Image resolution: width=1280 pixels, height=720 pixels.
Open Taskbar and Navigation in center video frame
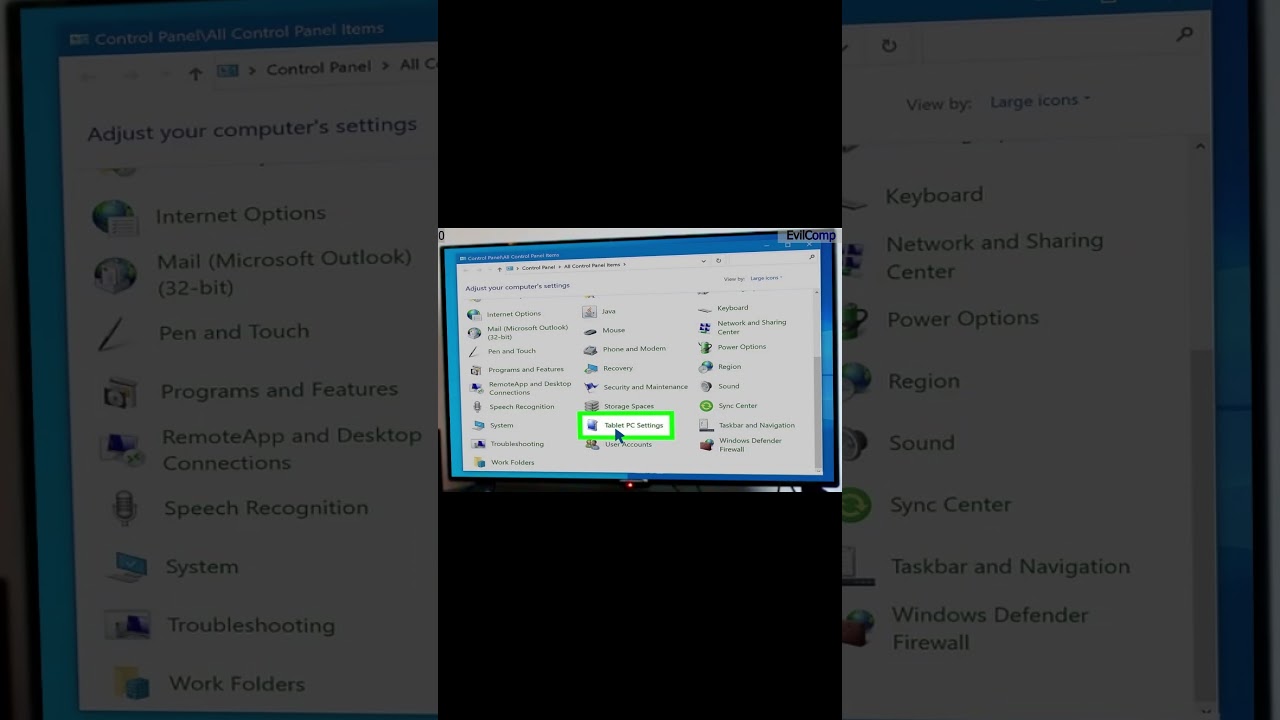click(x=748, y=425)
